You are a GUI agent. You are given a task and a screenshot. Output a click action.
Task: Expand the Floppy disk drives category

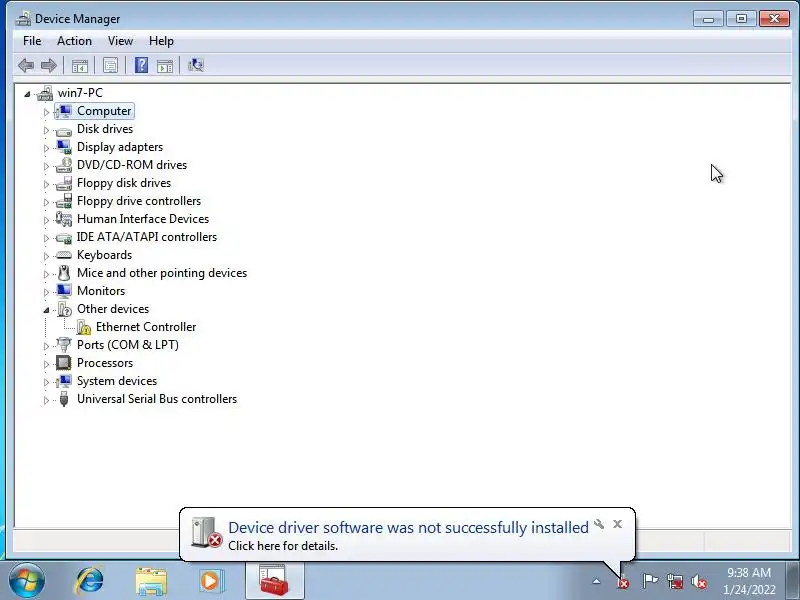[x=46, y=184]
